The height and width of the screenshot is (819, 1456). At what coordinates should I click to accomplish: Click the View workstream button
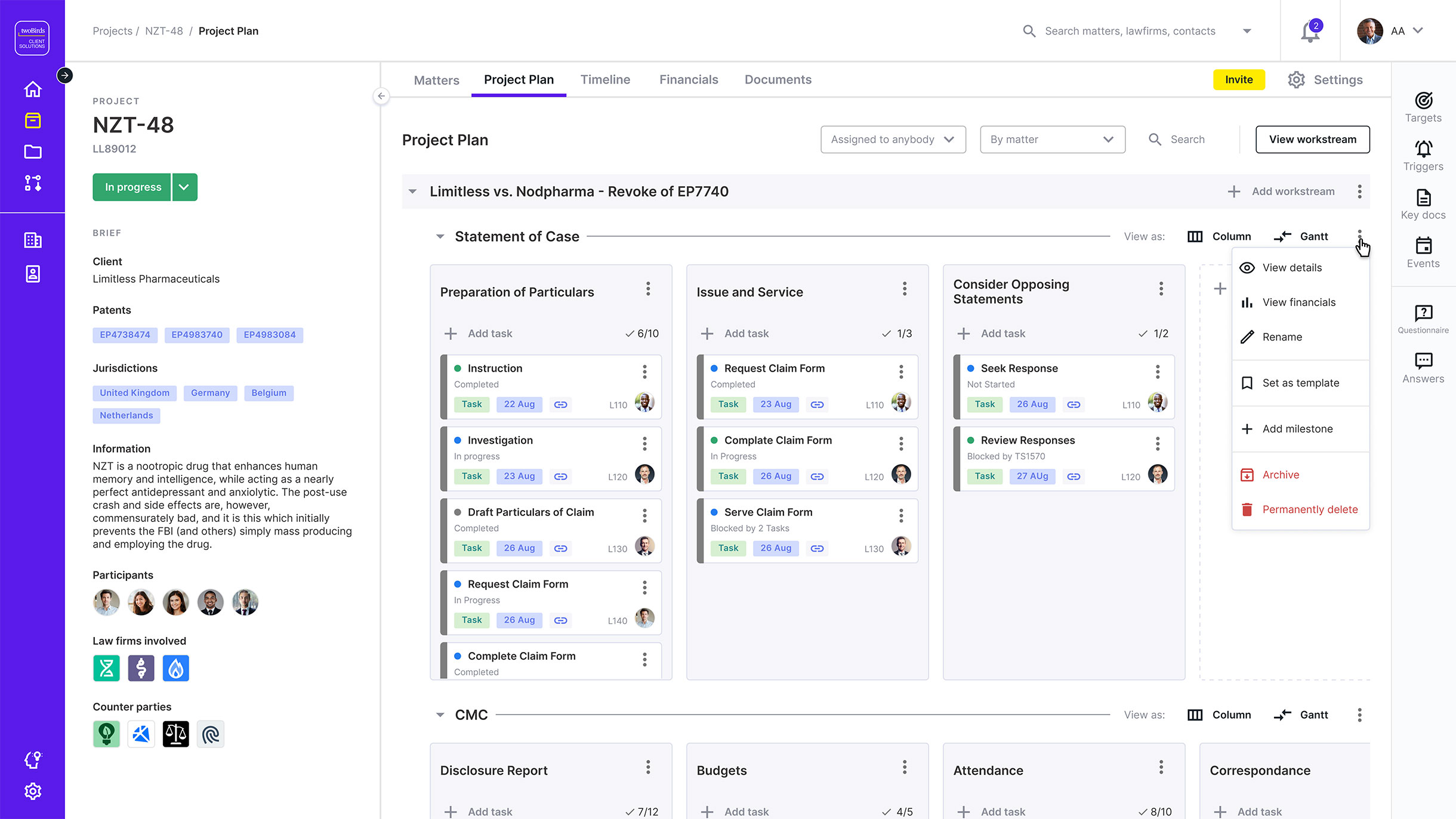pos(1312,140)
